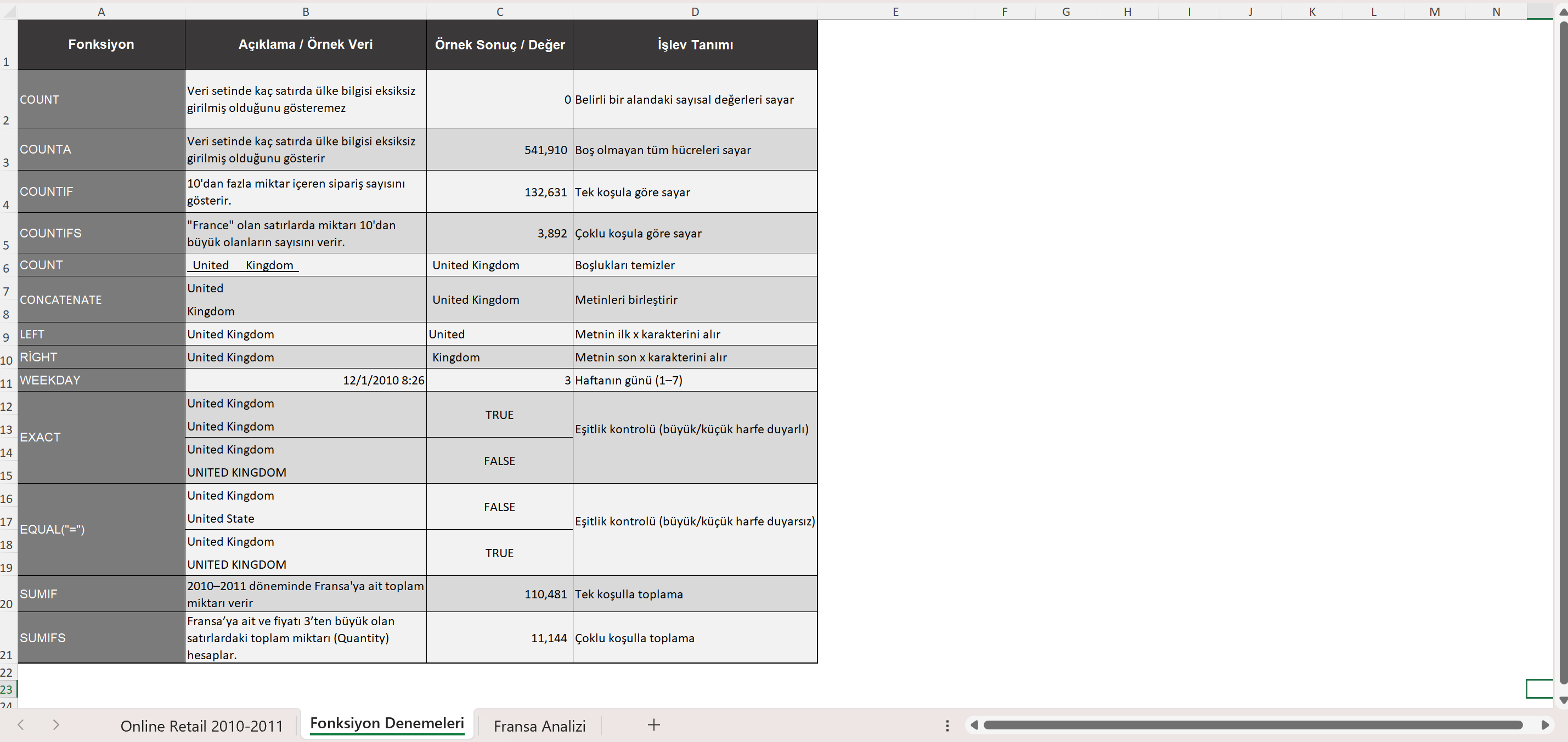The height and width of the screenshot is (742, 1568).
Task: Click the vertical scrollbar down arrow
Action: click(1562, 701)
